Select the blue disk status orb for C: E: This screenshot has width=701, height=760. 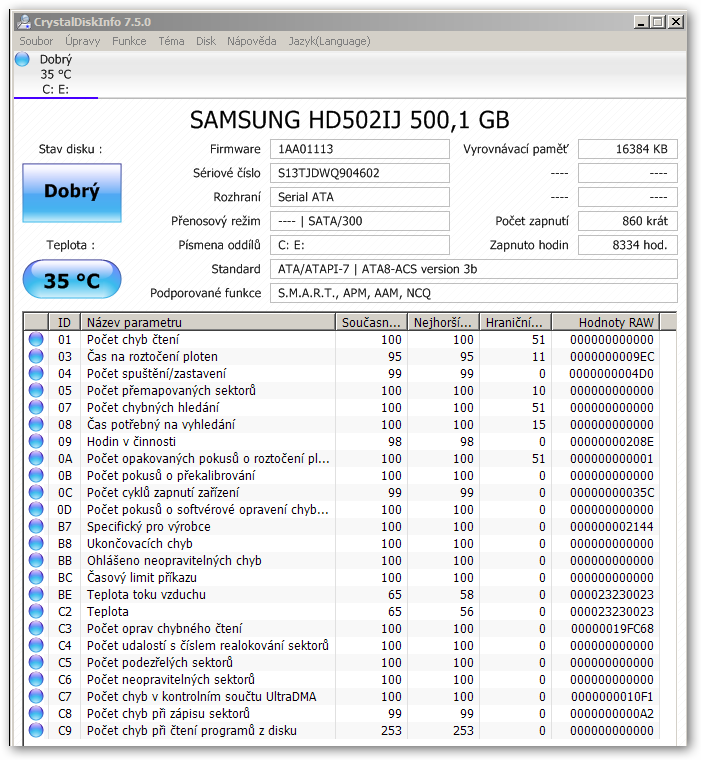22,59
